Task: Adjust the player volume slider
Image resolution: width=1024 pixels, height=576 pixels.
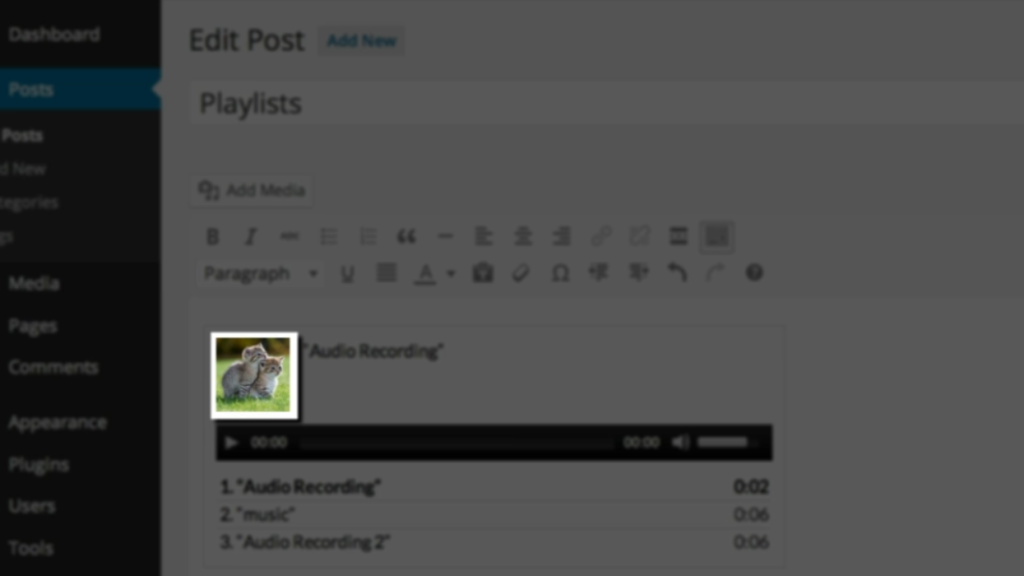Action: point(727,442)
